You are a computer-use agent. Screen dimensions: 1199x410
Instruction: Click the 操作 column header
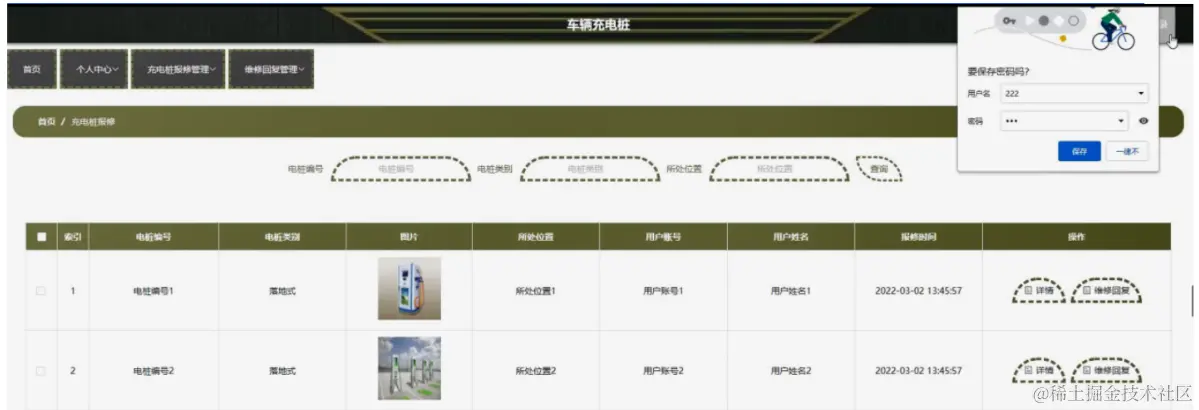[1077, 237]
